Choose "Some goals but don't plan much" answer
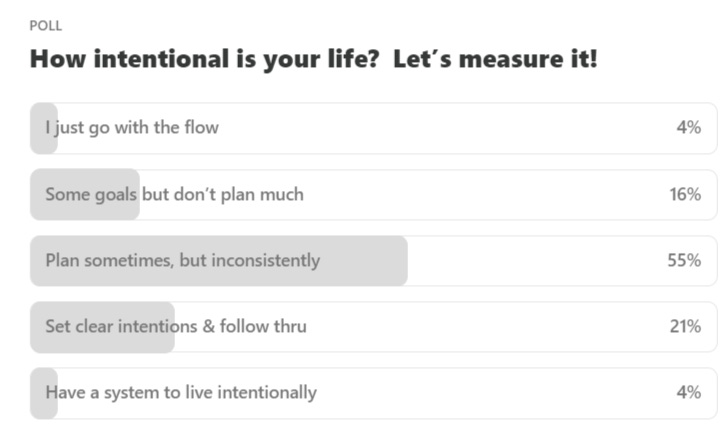This screenshot has height=445, width=725. click(374, 194)
